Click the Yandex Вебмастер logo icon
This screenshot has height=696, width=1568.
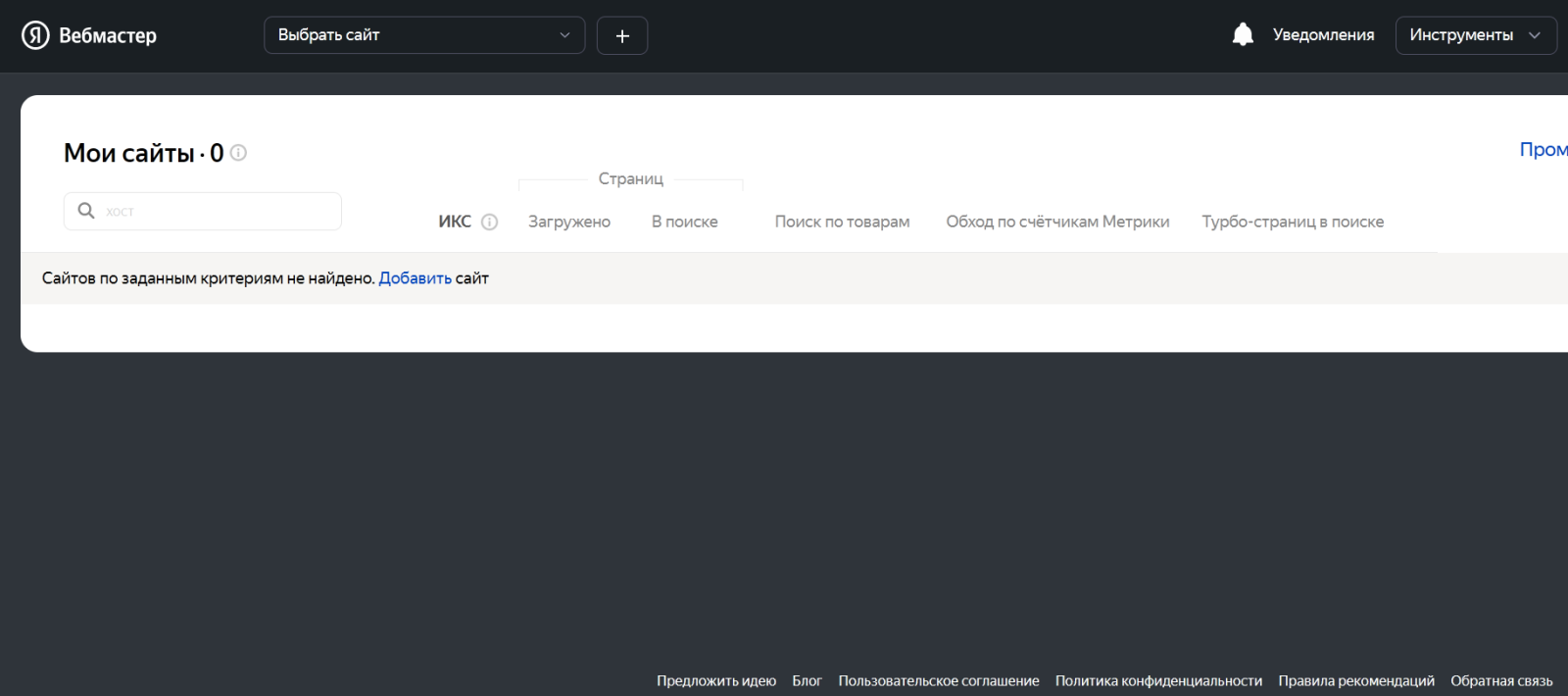[35, 35]
